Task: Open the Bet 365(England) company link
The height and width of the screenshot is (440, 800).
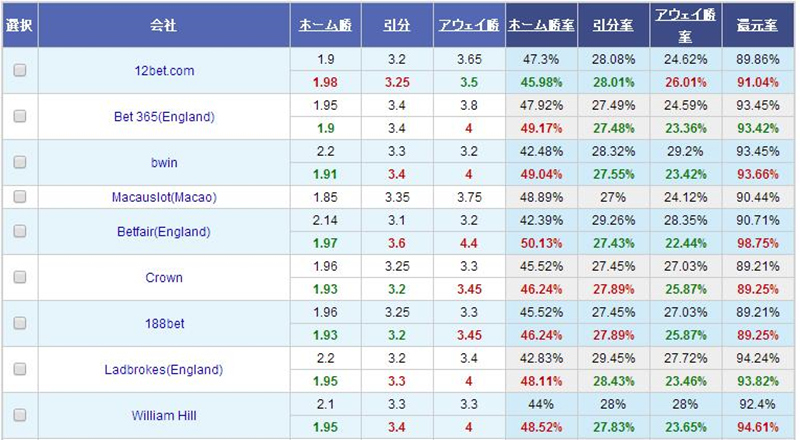Action: point(164,117)
